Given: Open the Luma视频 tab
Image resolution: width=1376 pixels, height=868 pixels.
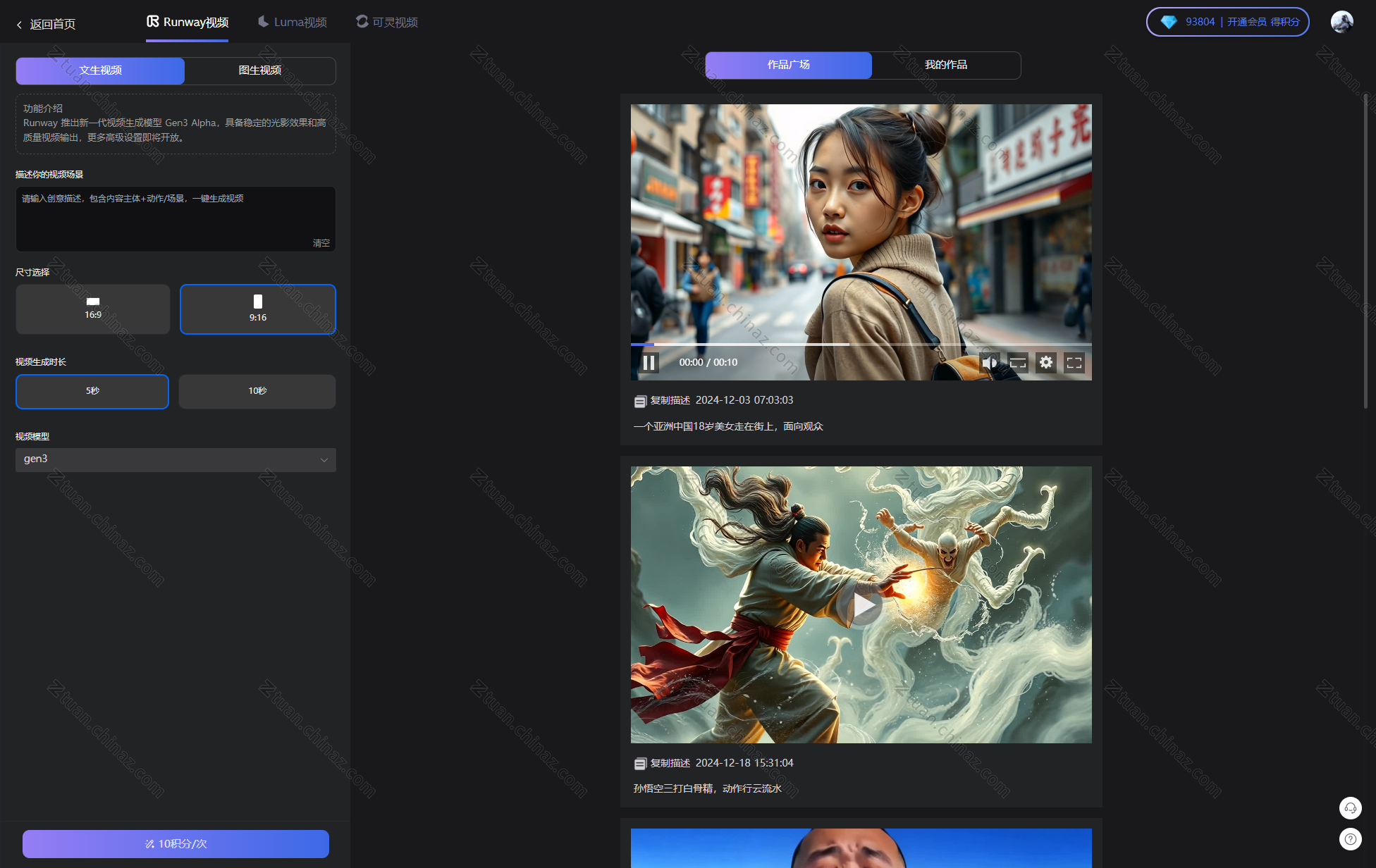Looking at the screenshot, I should 293,22.
